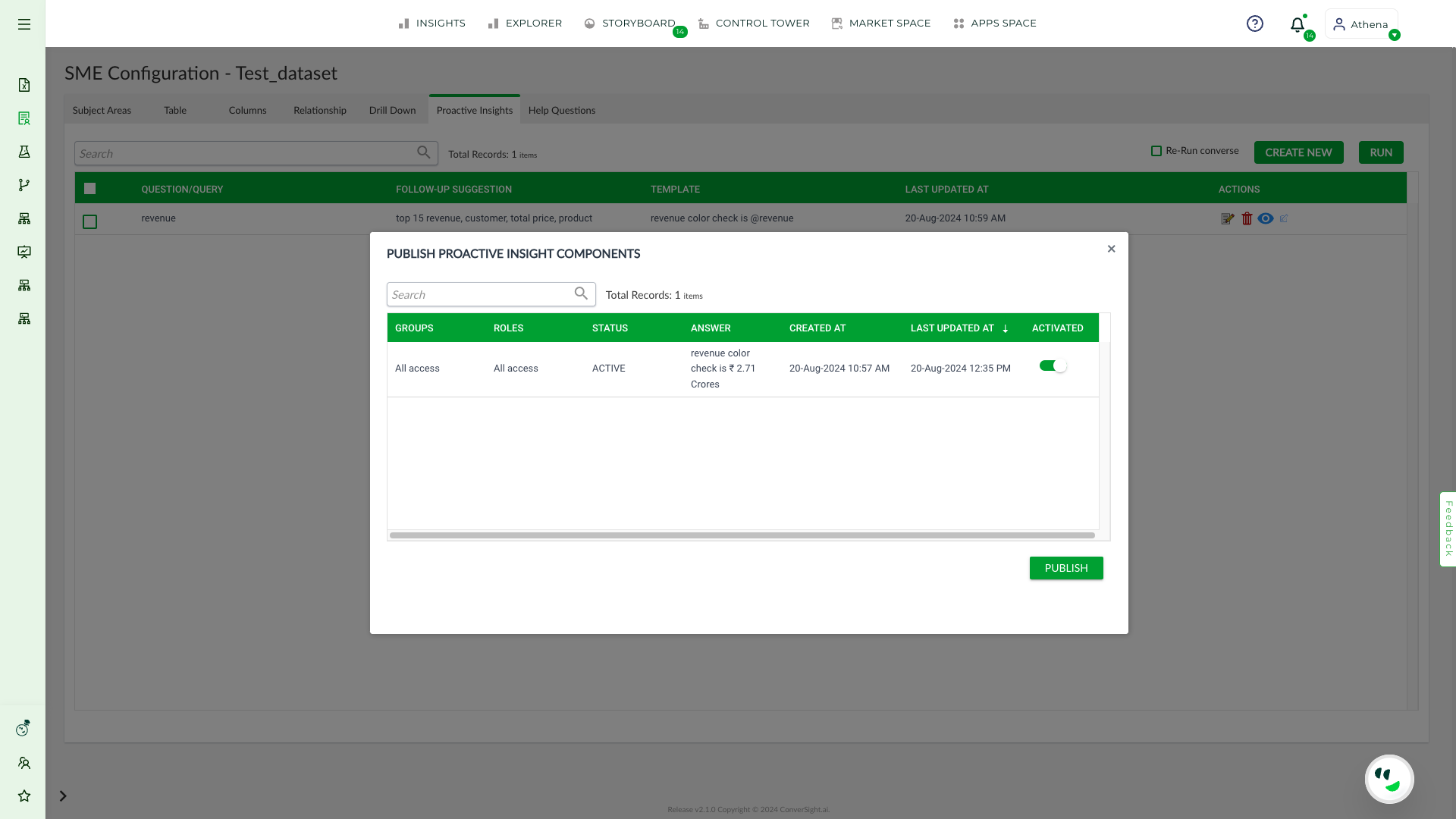The height and width of the screenshot is (819, 1456).
Task: Go to Explorer in top navigation
Action: click(x=525, y=23)
